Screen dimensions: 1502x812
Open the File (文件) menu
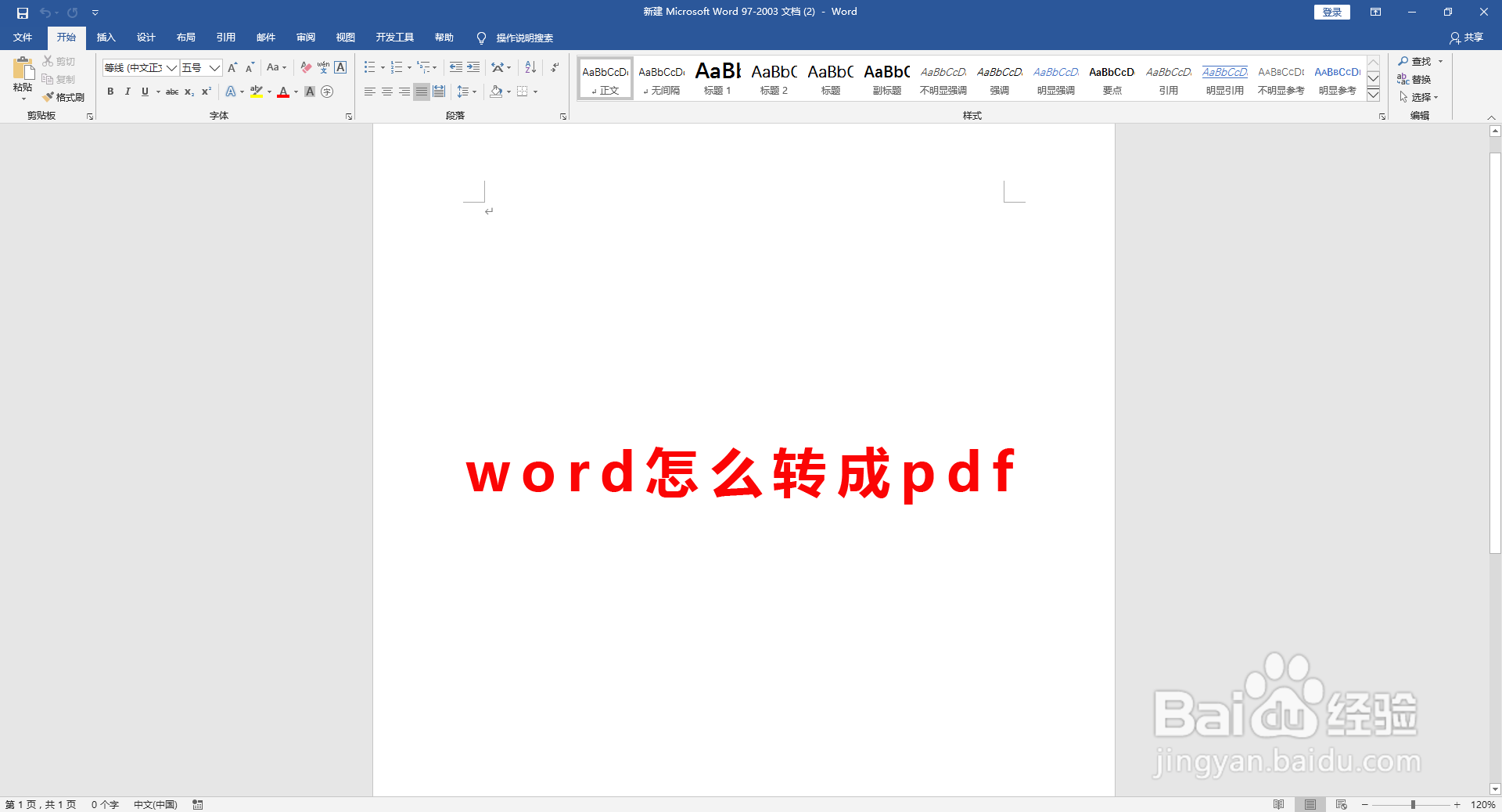click(x=23, y=38)
